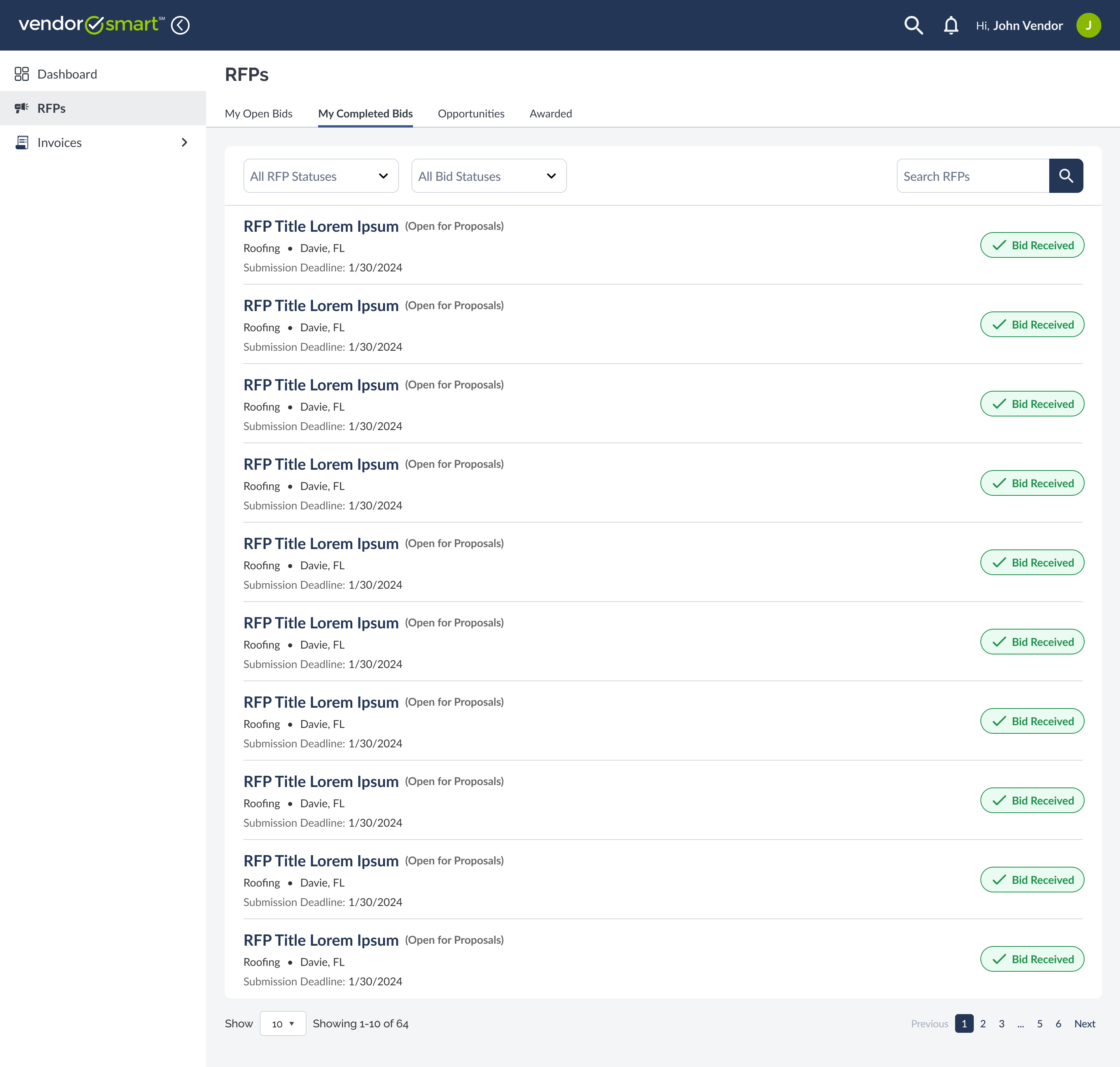This screenshot has width=1120, height=1067.
Task: Open the Awarded tab
Action: click(x=550, y=114)
